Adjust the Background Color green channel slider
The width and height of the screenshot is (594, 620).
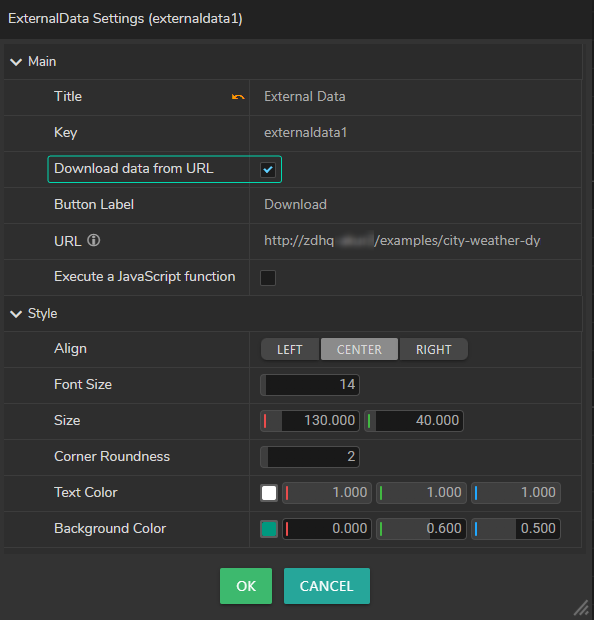(421, 529)
